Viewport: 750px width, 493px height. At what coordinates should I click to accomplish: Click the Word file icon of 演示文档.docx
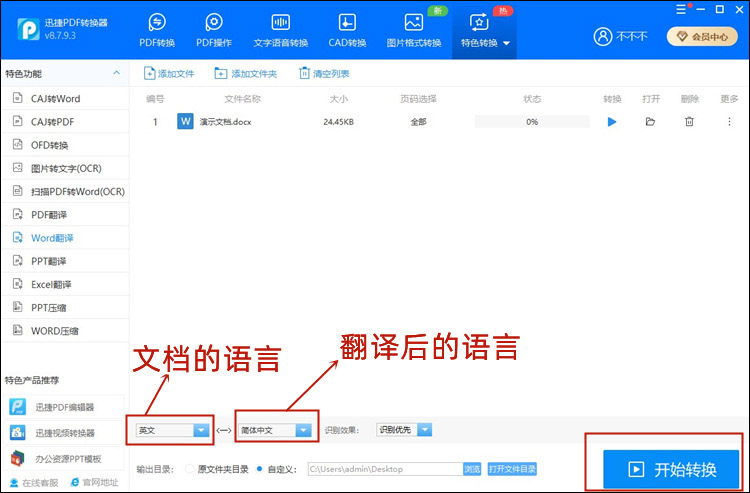[185, 121]
